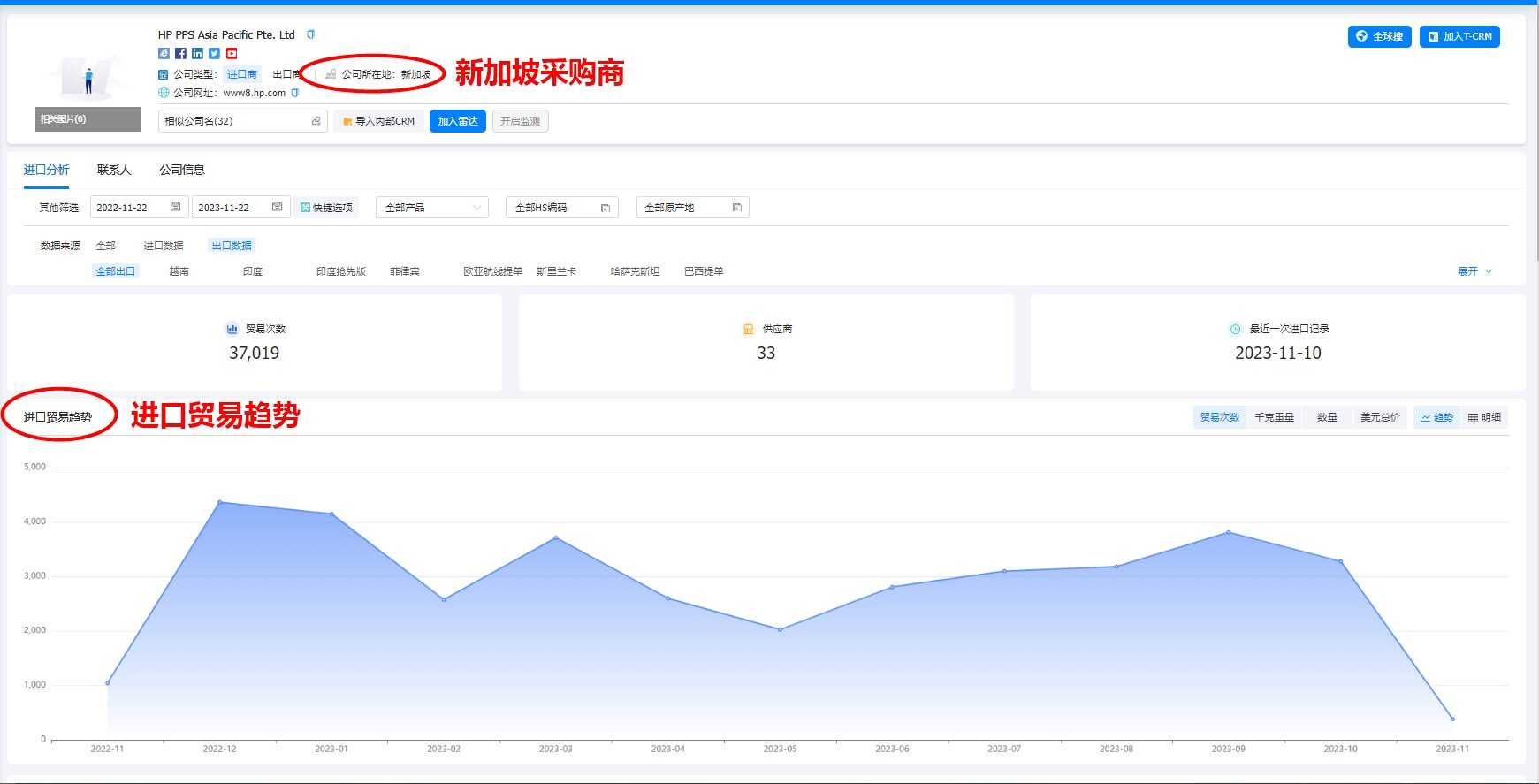Click the 全部HS编码 picker icon

[606, 208]
